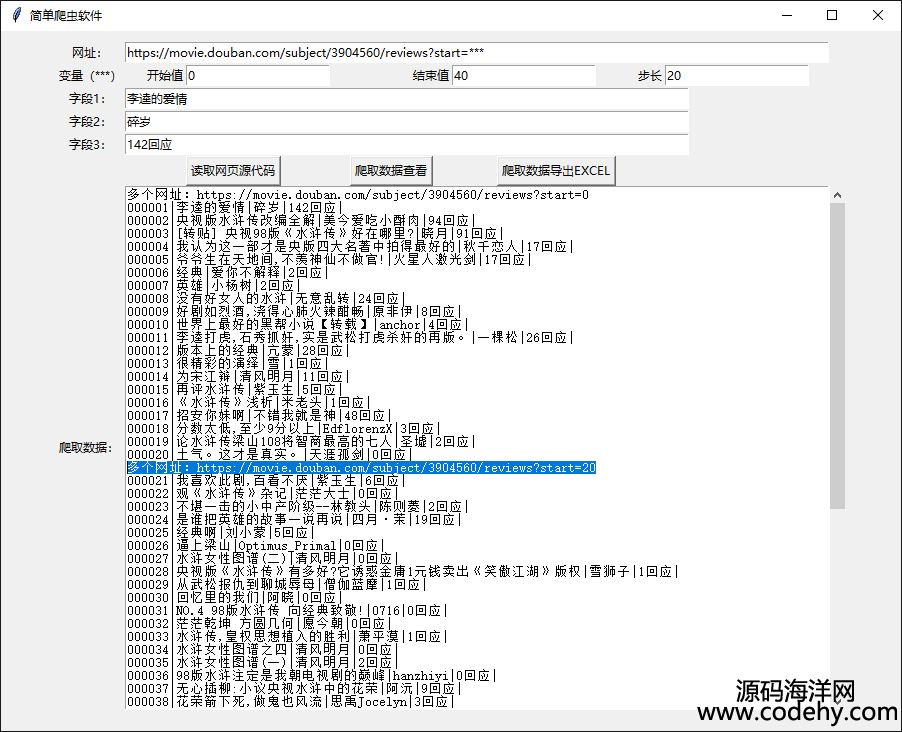Focus the 结束值 input containing 40
The image size is (902, 732).
(x=522, y=76)
